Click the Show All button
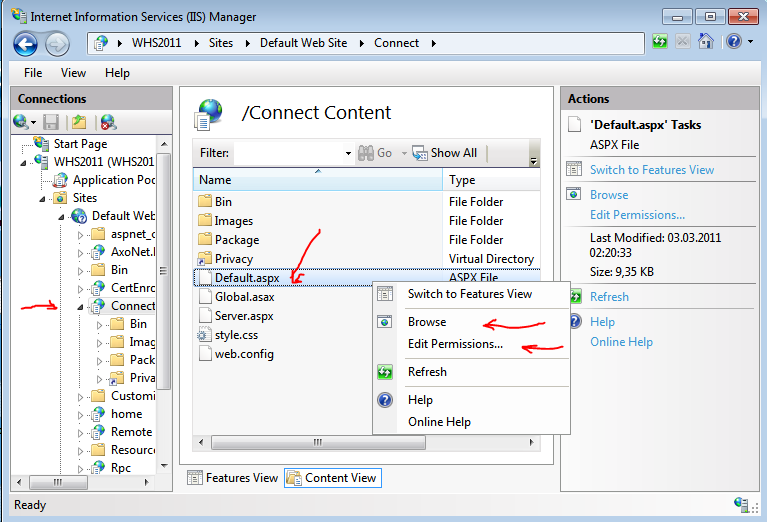This screenshot has width=767, height=522. (445, 153)
